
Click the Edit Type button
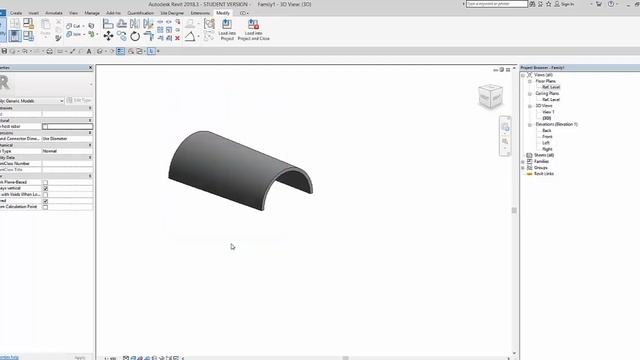coord(79,100)
